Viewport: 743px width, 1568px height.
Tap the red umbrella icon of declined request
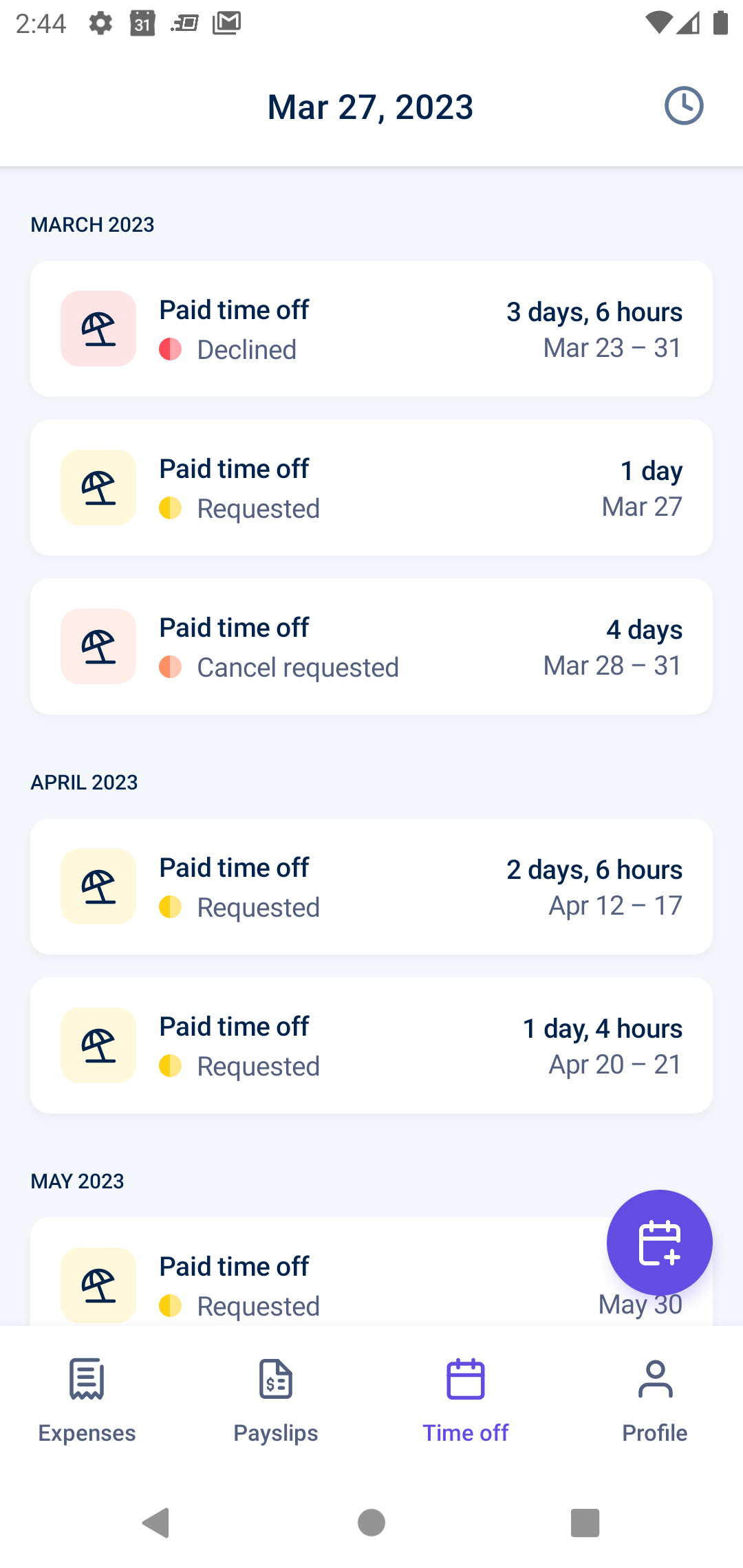coord(98,329)
